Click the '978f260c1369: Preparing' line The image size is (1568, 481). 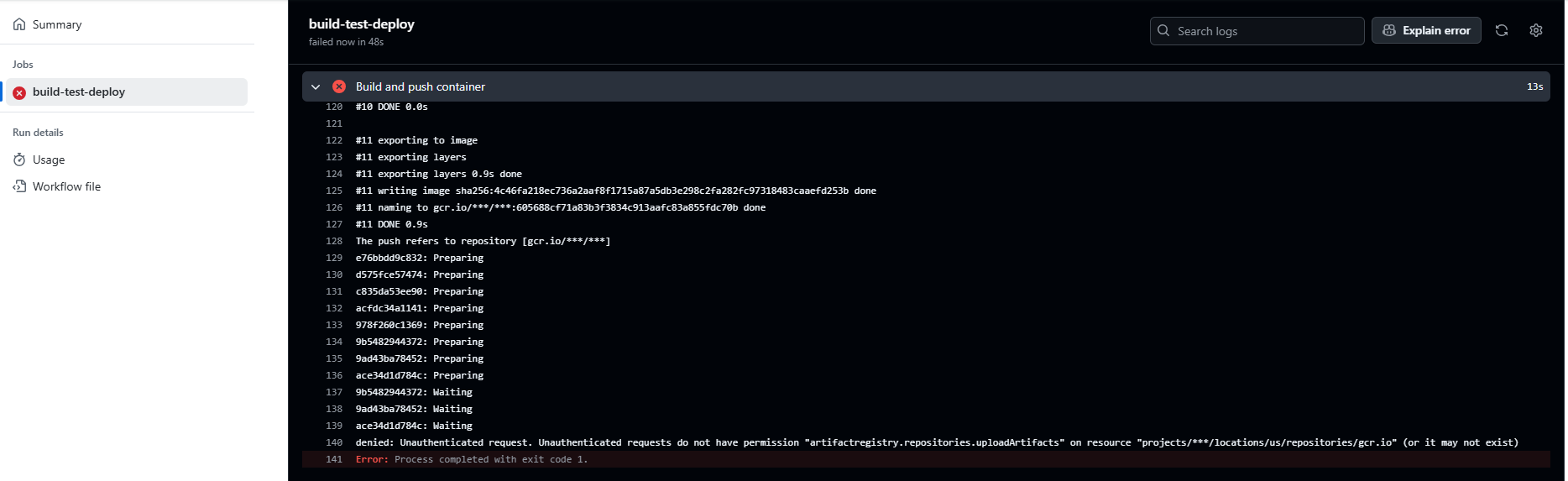pos(420,325)
